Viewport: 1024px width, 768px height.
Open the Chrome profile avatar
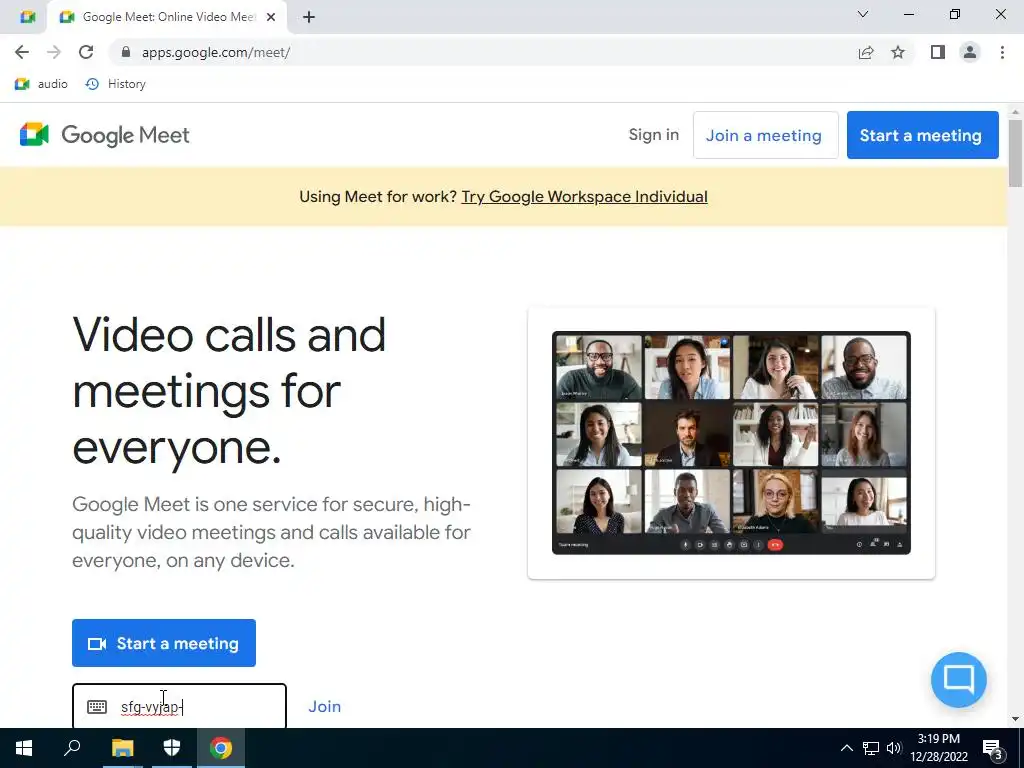[970, 52]
